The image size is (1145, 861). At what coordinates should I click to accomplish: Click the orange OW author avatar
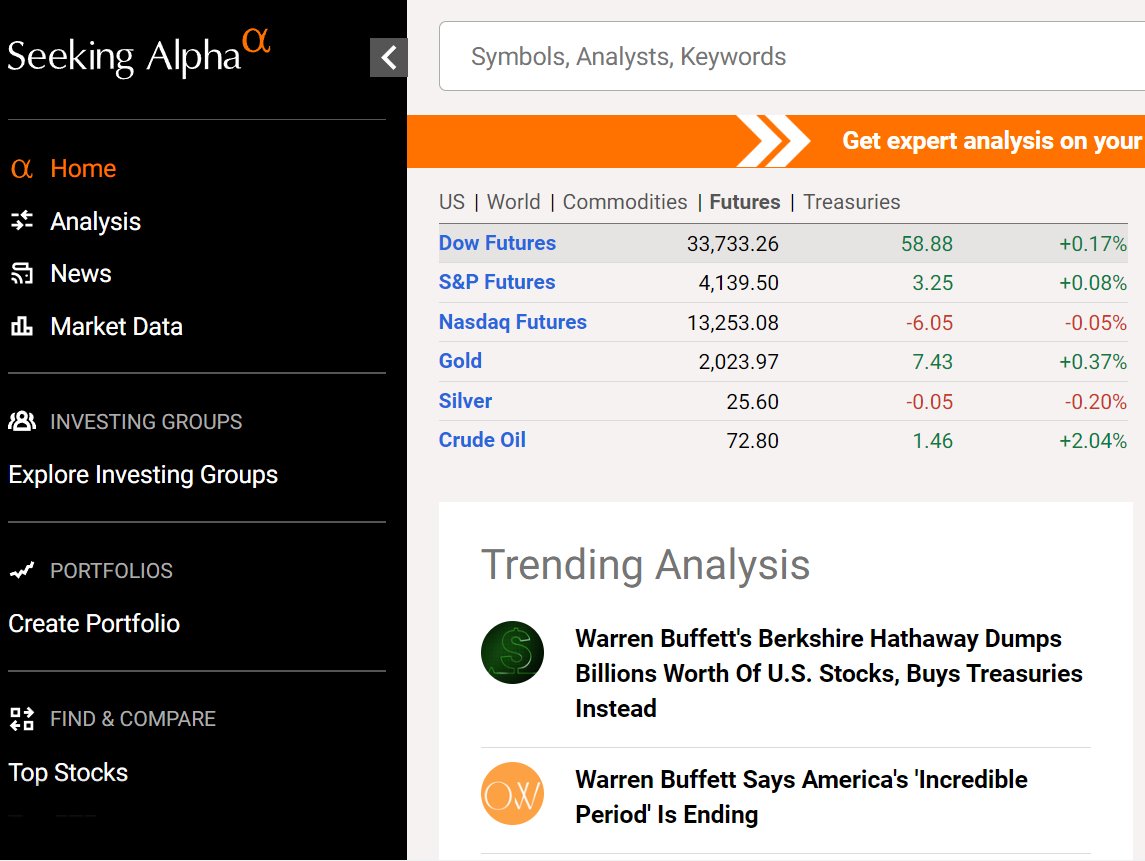pos(513,794)
